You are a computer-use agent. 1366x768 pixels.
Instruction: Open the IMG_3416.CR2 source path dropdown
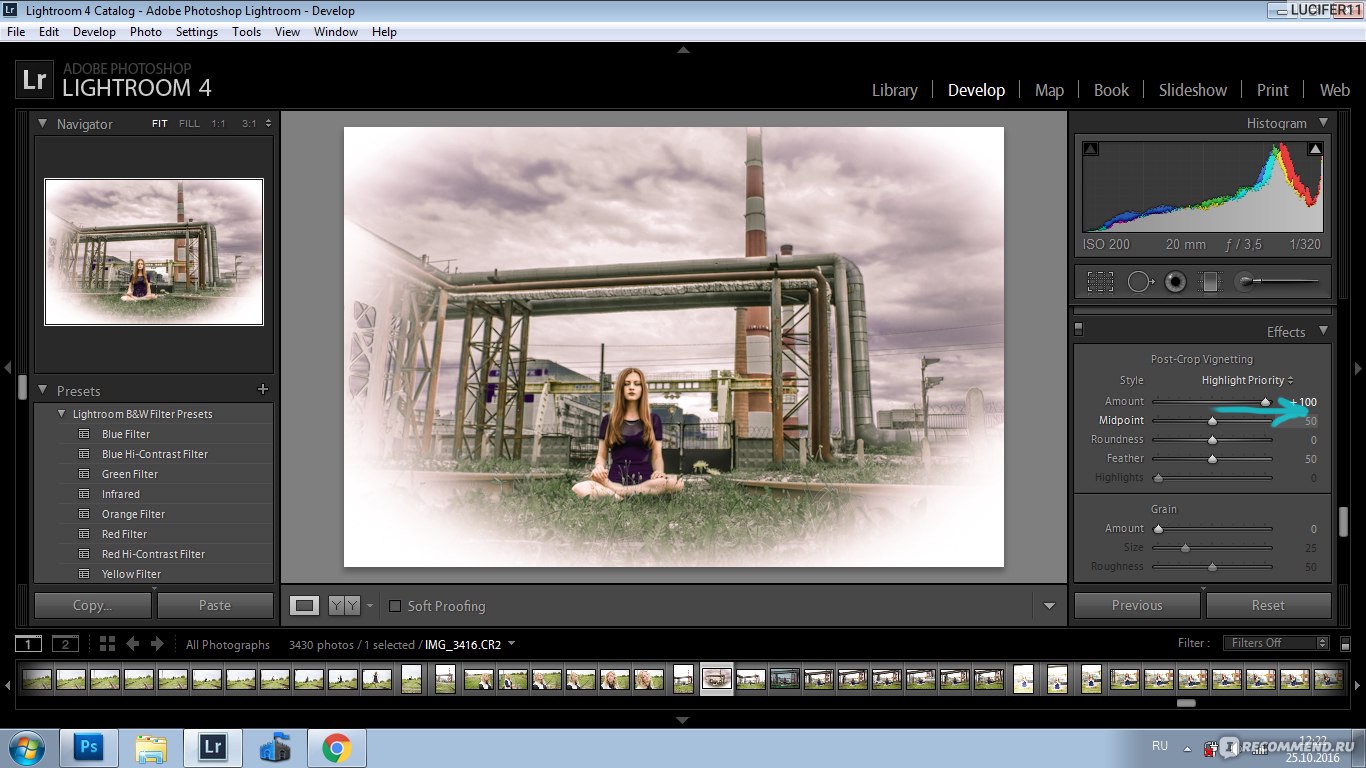[x=512, y=644]
